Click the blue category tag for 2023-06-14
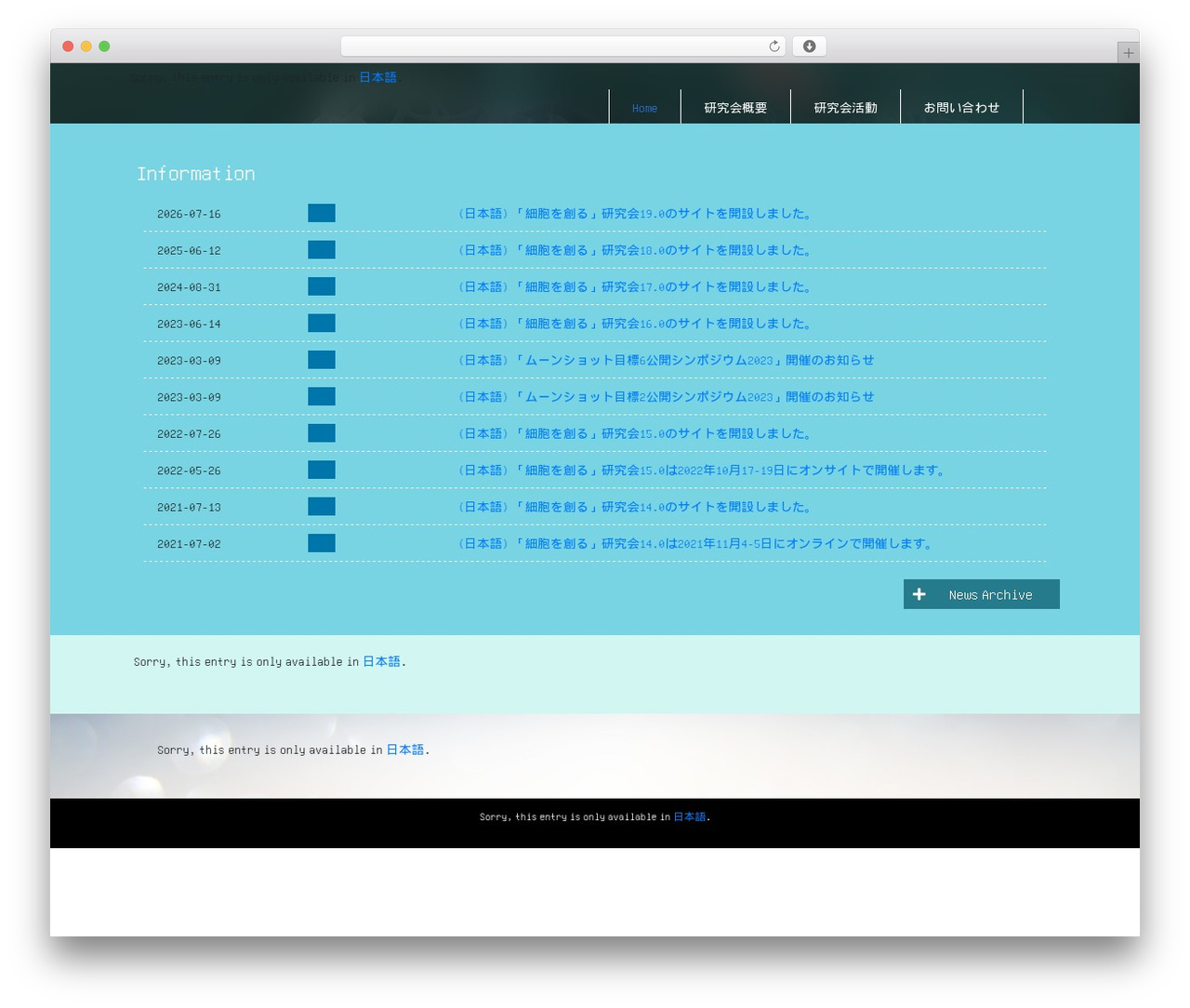 click(x=322, y=324)
